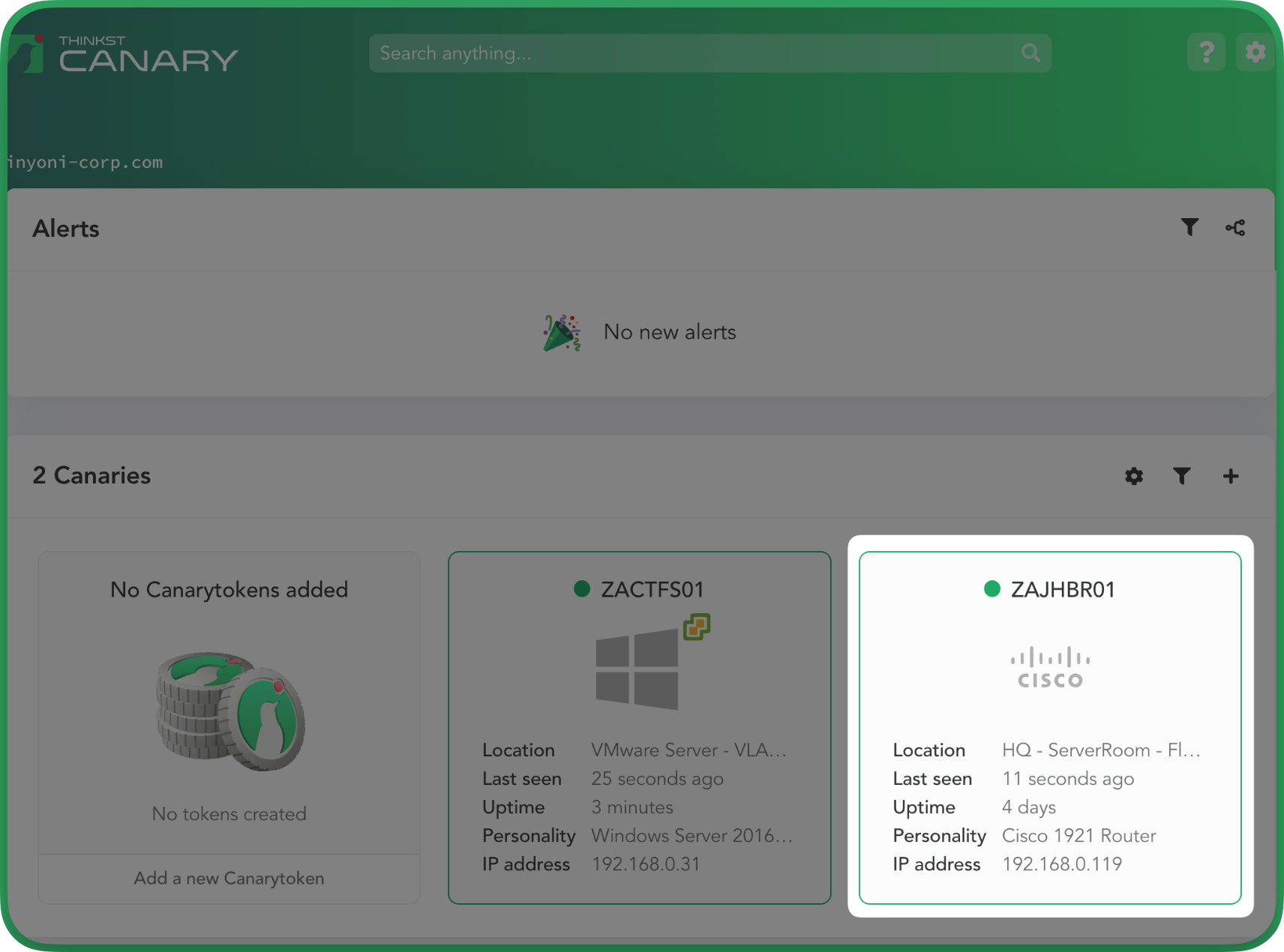Click the 'Alerts' heading
Screen dimensions: 1284x952
click(66, 229)
